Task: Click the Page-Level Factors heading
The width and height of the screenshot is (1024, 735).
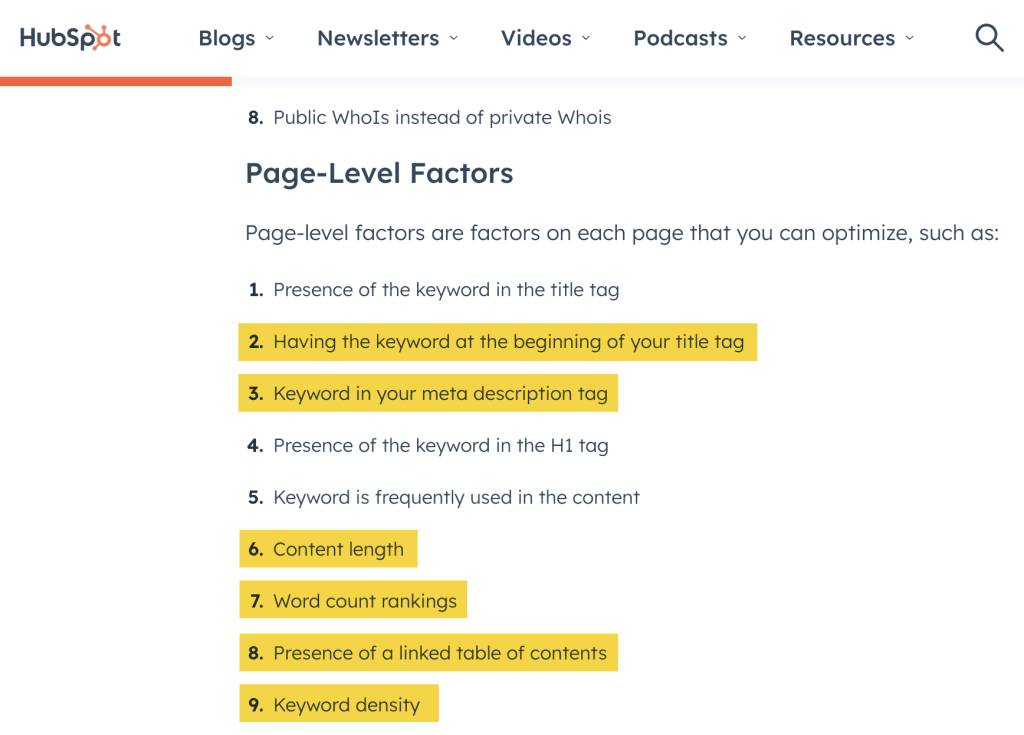Action: (x=379, y=173)
